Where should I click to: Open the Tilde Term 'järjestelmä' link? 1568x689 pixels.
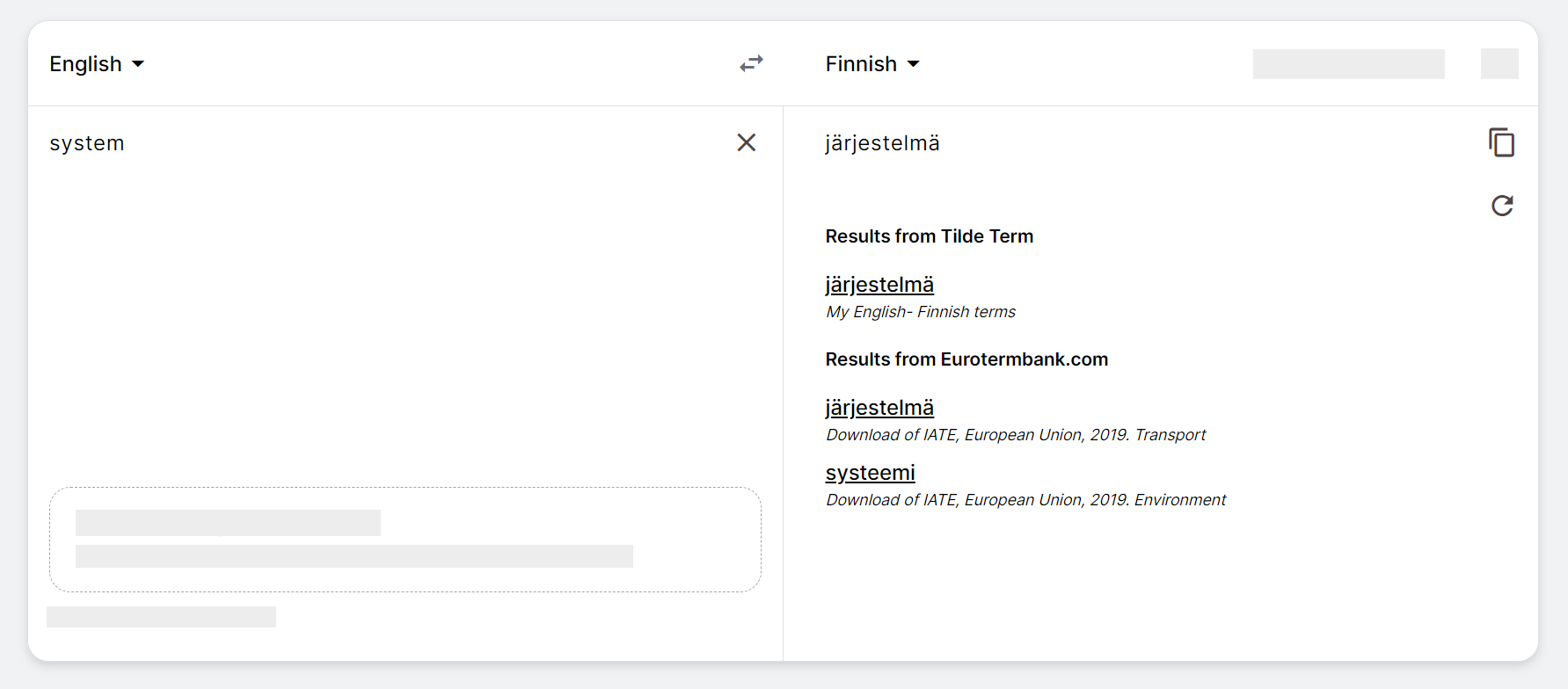pyautogui.click(x=879, y=285)
